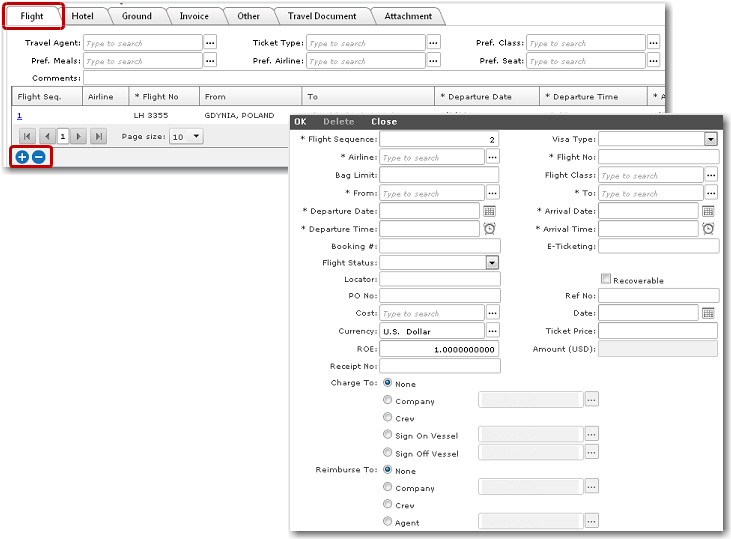The image size is (731, 539).
Task: Go to next page in flight grid
Action: point(79,136)
